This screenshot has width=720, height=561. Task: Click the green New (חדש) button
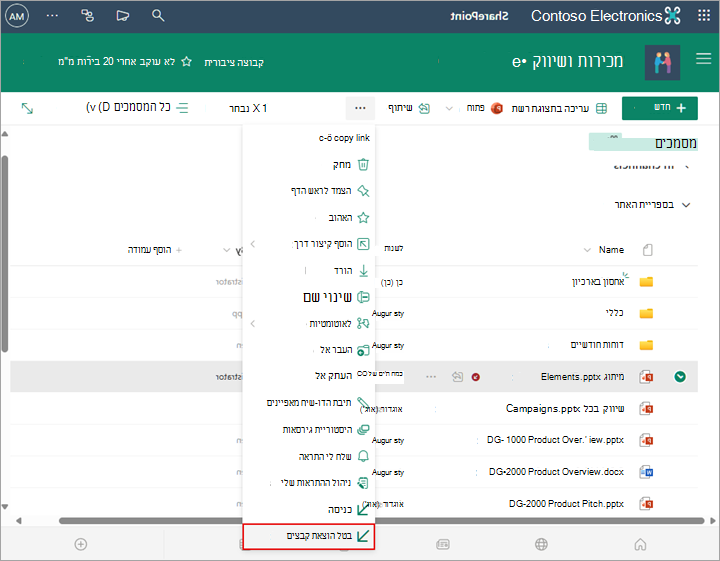click(x=659, y=108)
